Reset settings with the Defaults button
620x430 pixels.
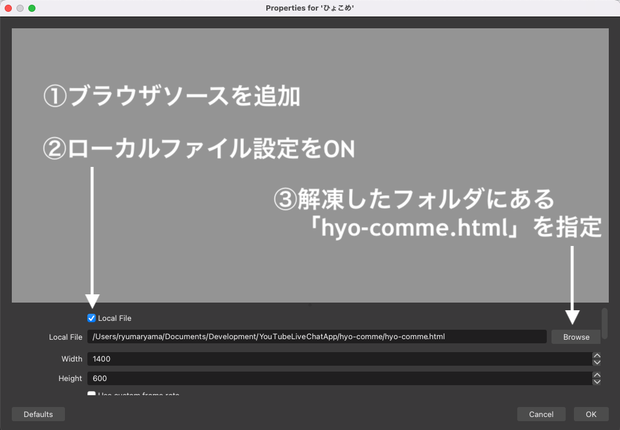click(x=38, y=414)
